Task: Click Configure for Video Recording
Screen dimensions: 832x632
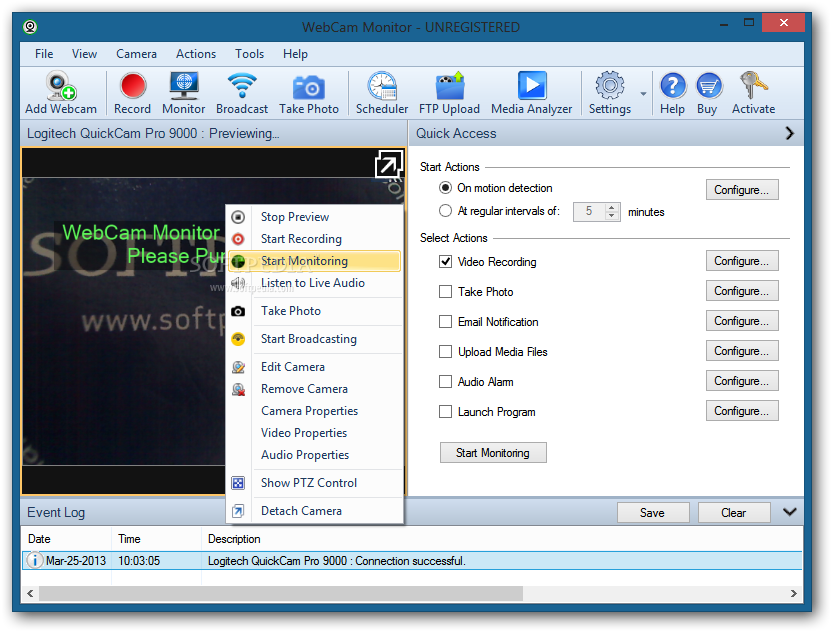Action: [742, 261]
